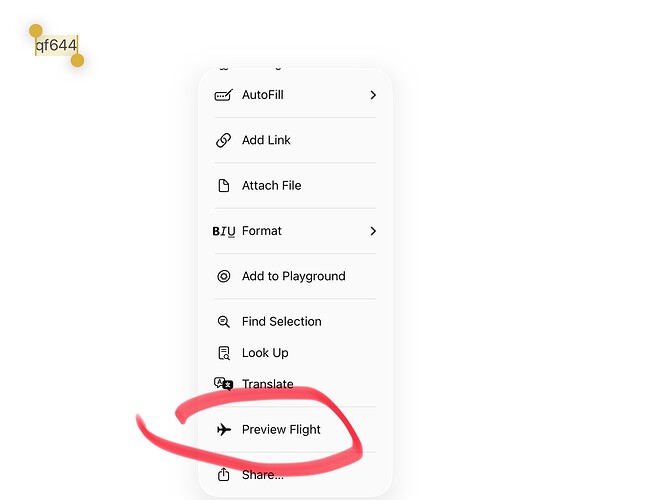Screen dimensions: 667x500
Task: Click the Add to Playground circle icon
Action: (223, 276)
